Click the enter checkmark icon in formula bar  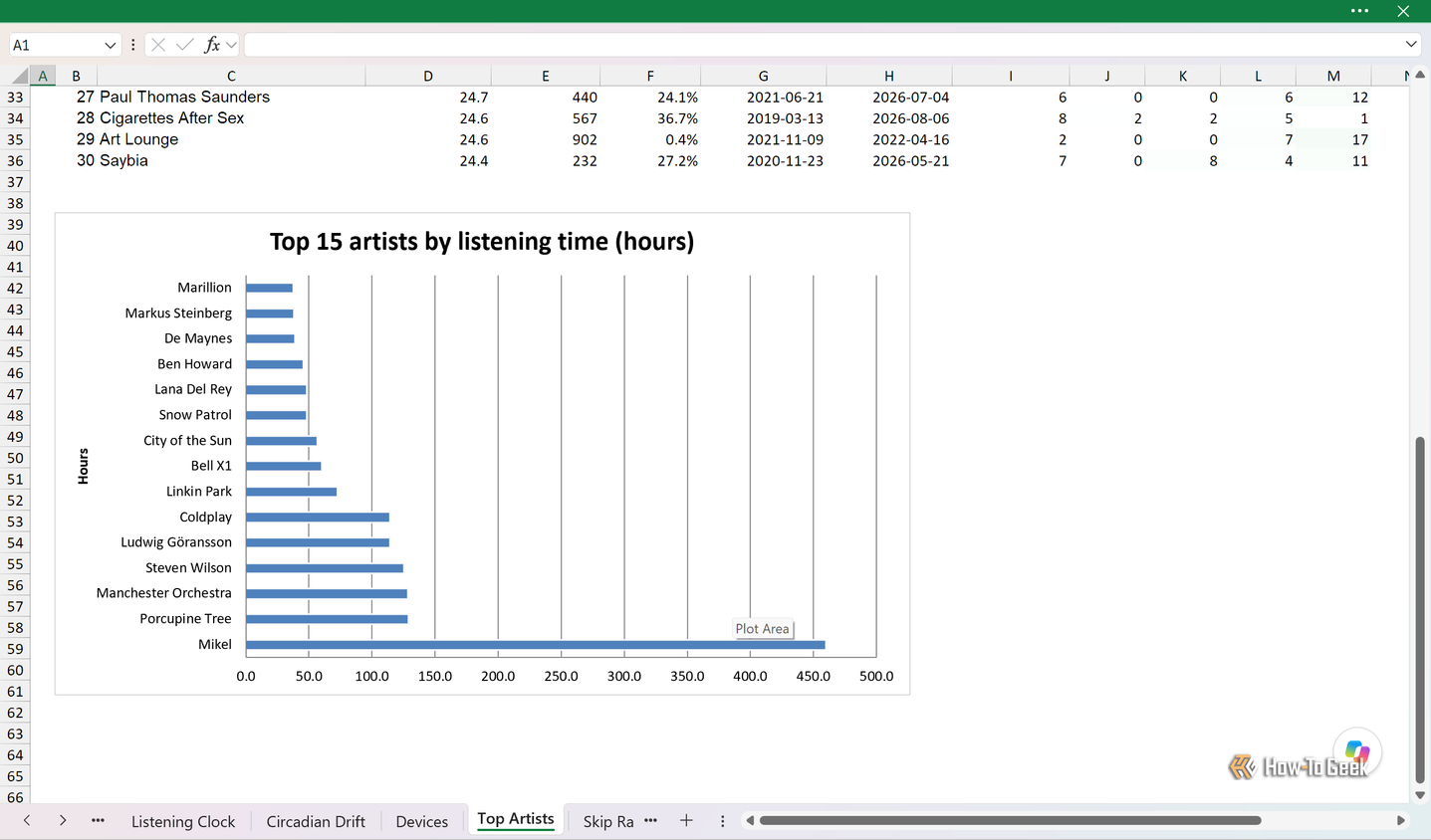185,45
